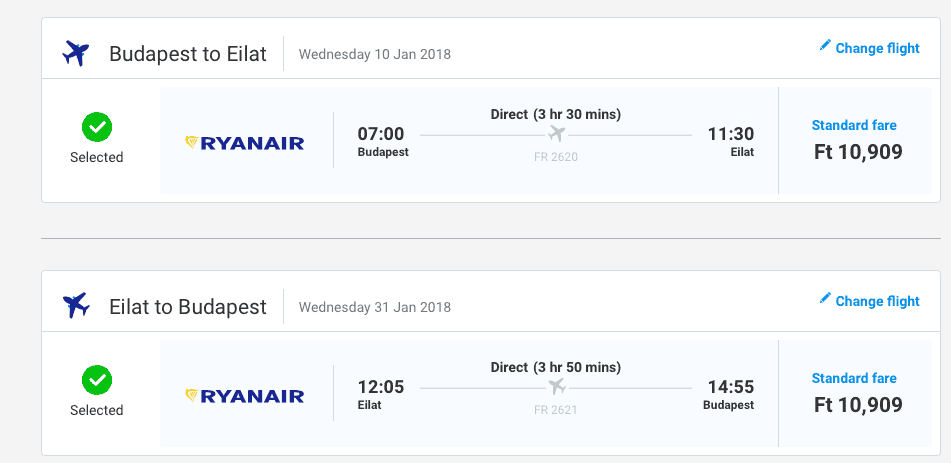
Task: Click the Wednesday 10 Jan 2018 date
Action: (375, 55)
